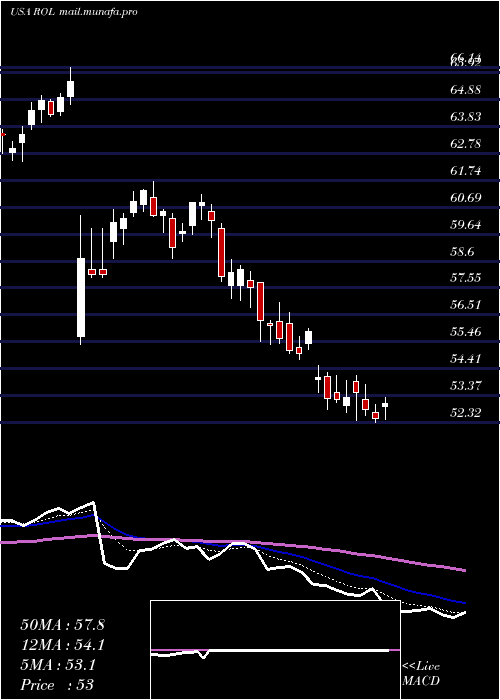Click the 59.64 price axis label
Screen dimensions: 500x700
(466, 224)
